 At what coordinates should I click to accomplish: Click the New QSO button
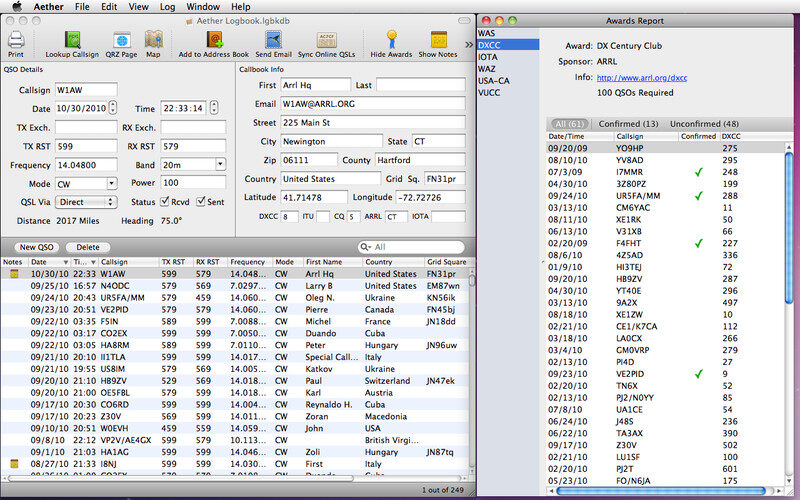tap(36, 247)
